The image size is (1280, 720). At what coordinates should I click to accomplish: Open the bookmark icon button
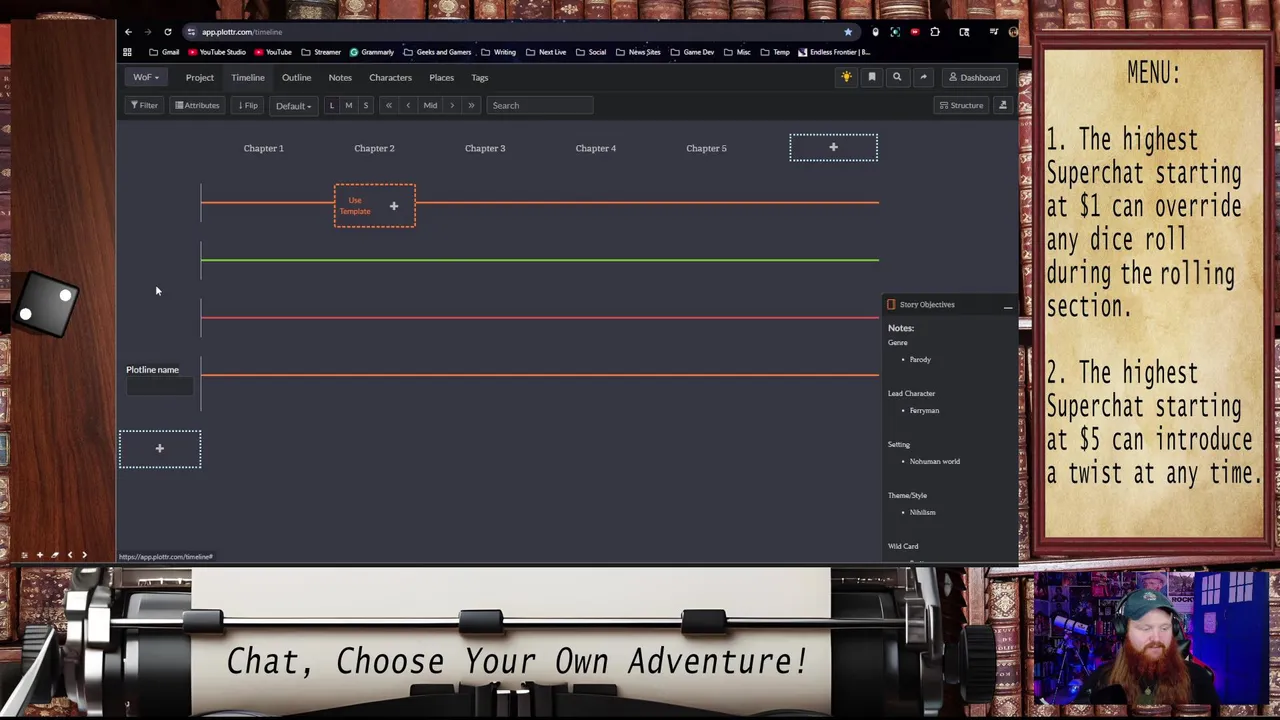tap(872, 77)
